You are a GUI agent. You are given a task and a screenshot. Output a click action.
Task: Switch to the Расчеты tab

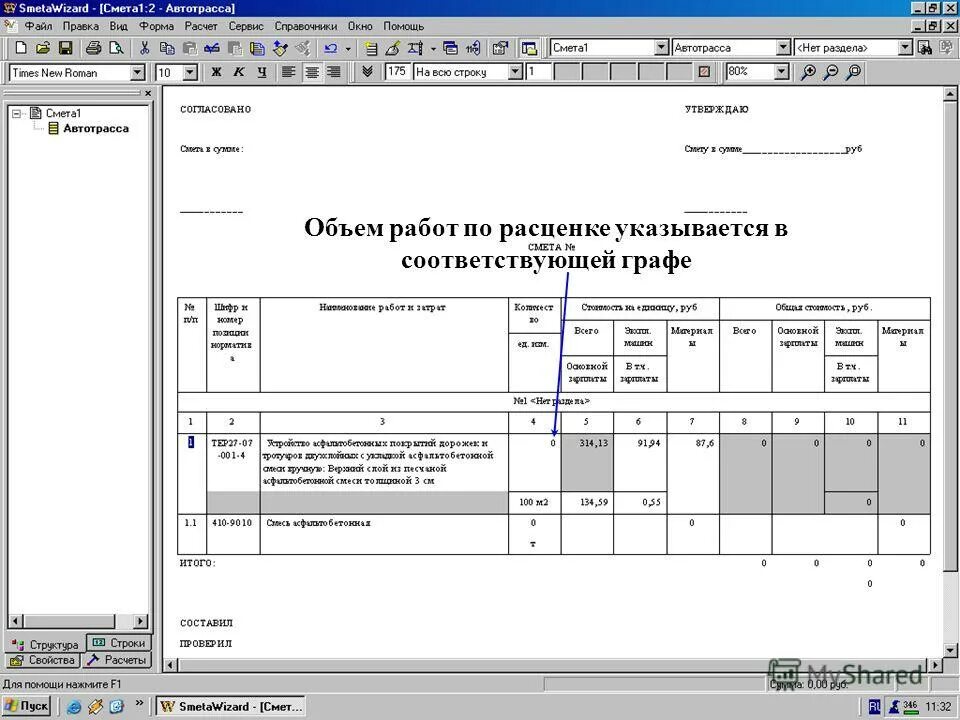point(116,660)
